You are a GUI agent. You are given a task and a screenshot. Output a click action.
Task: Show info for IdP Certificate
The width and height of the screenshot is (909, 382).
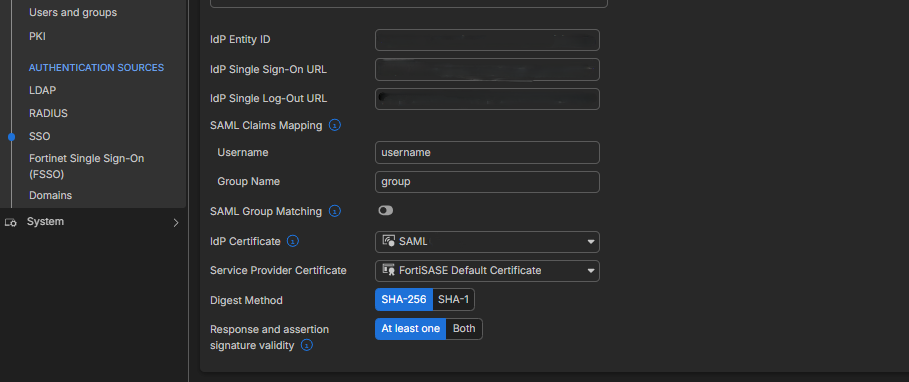pos(293,241)
